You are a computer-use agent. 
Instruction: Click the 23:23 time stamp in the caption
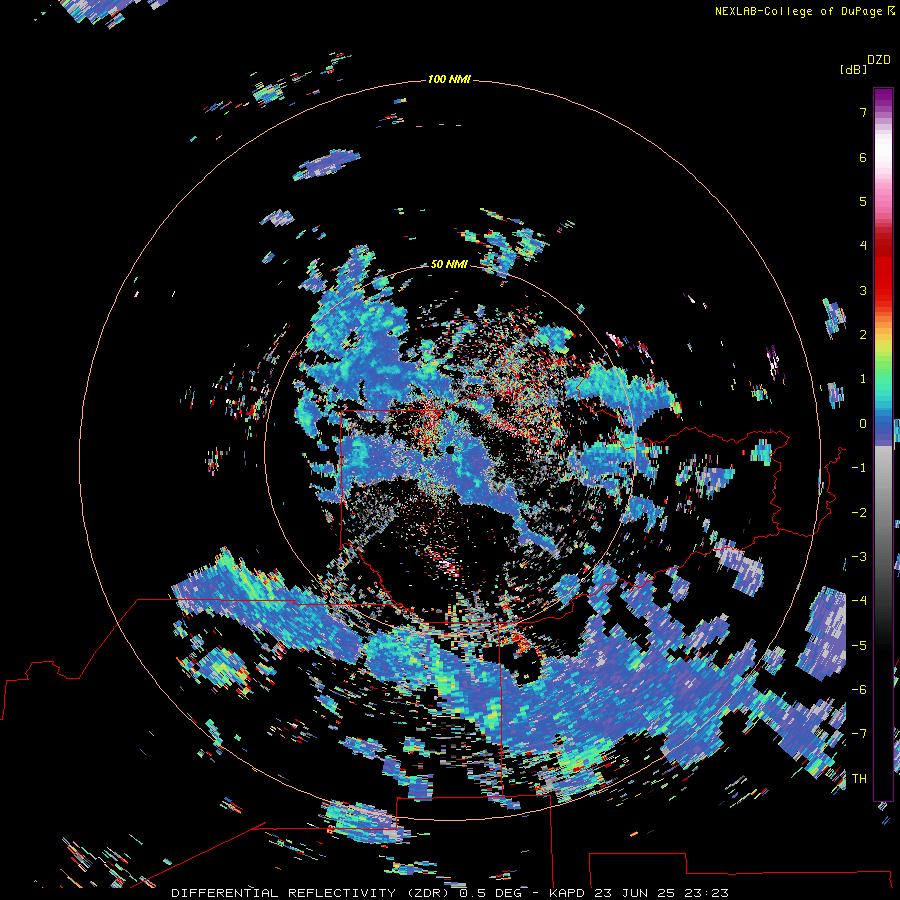(708, 893)
